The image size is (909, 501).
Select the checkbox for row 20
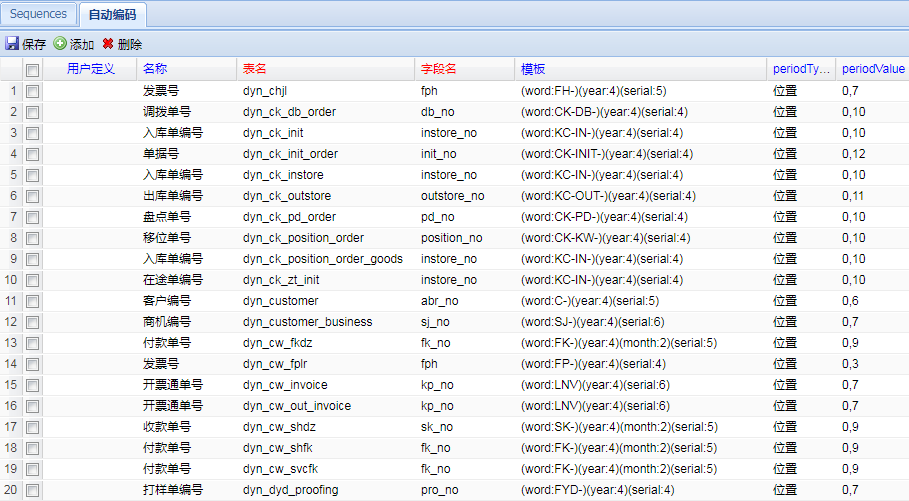[32, 490]
